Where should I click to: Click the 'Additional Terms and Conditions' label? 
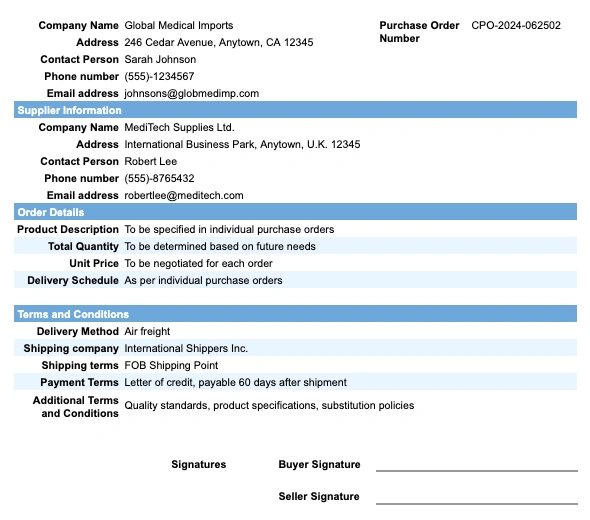(76, 407)
